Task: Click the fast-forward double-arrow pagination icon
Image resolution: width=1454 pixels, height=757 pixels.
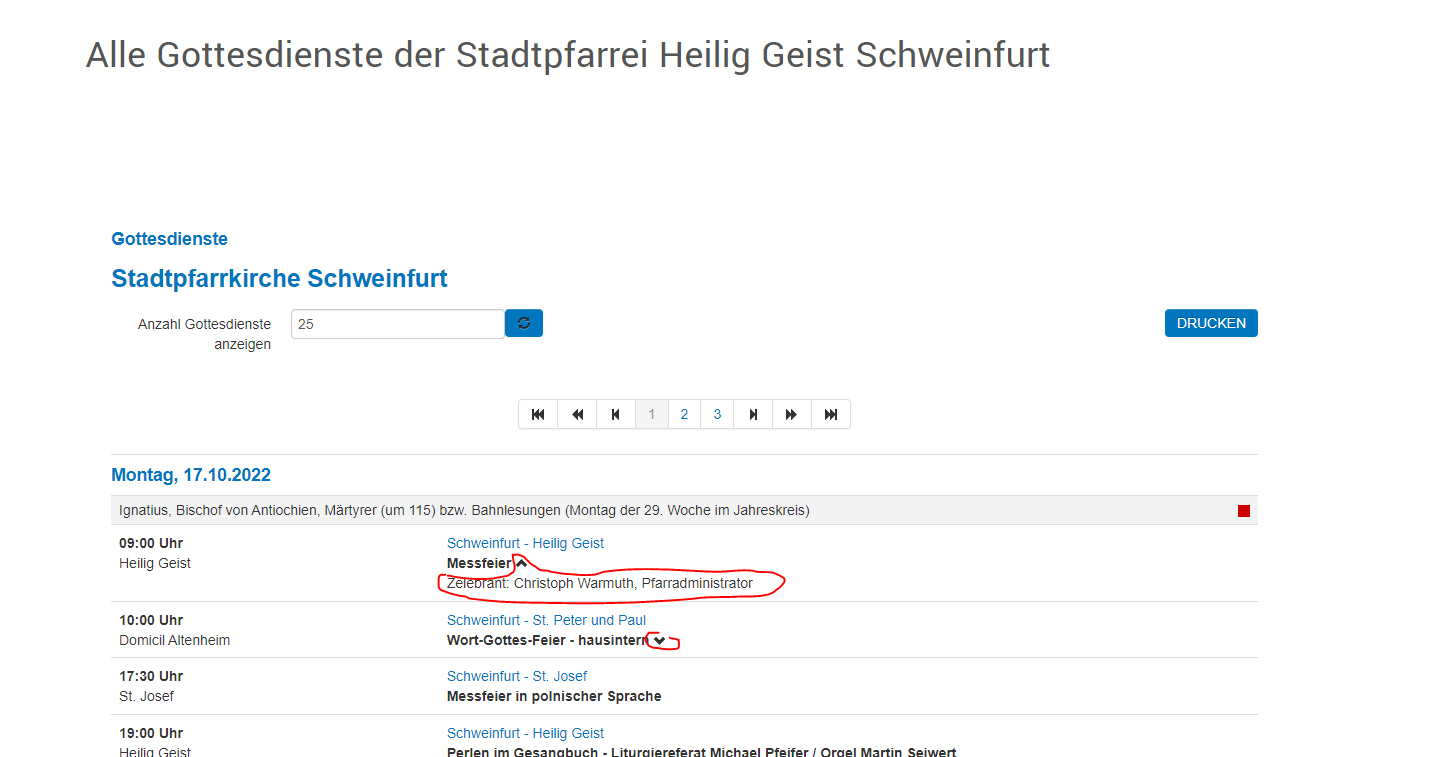Action: [x=791, y=414]
